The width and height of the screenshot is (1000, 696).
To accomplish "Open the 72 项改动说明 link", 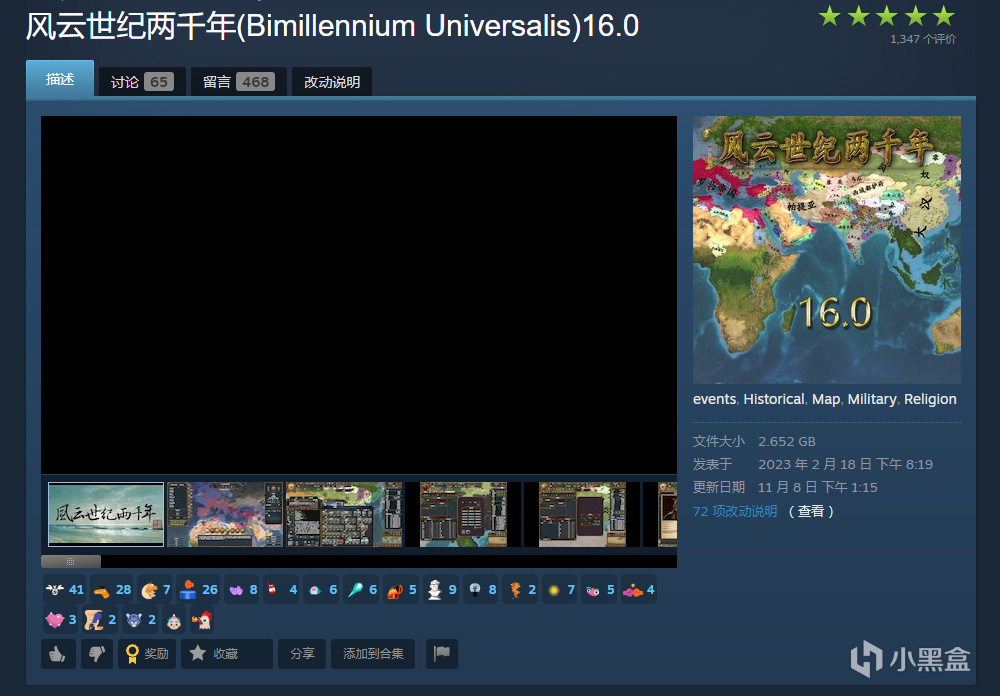I will (735, 512).
